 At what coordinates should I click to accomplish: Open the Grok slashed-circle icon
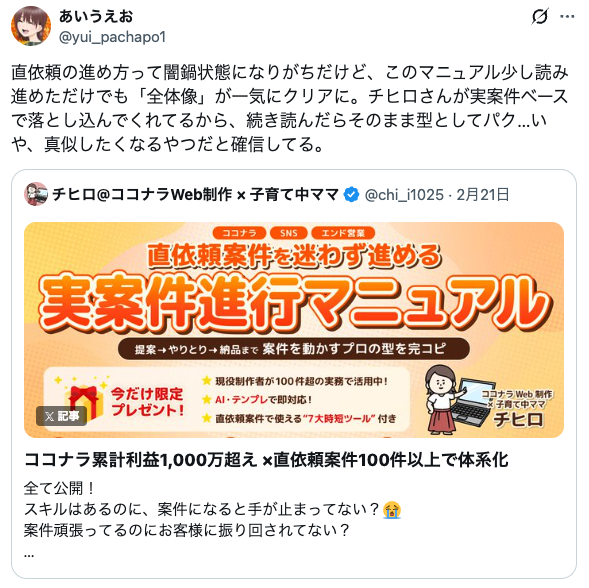pos(540,17)
